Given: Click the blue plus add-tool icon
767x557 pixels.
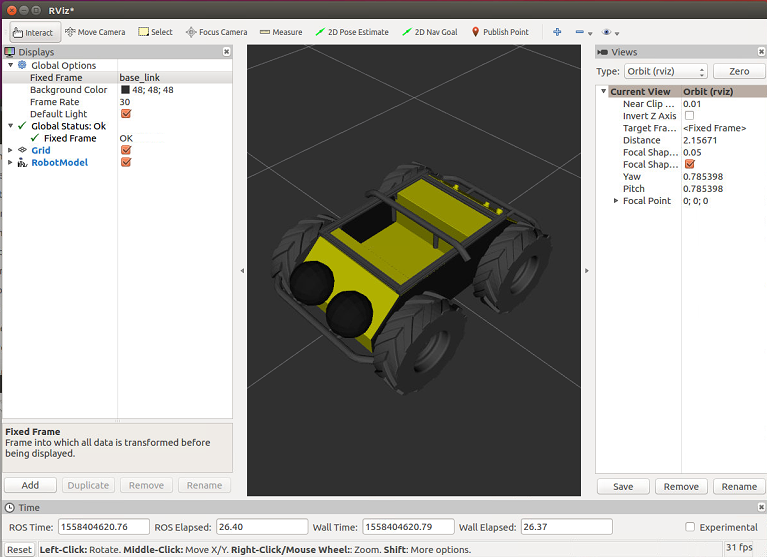Looking at the screenshot, I should click(x=557, y=32).
